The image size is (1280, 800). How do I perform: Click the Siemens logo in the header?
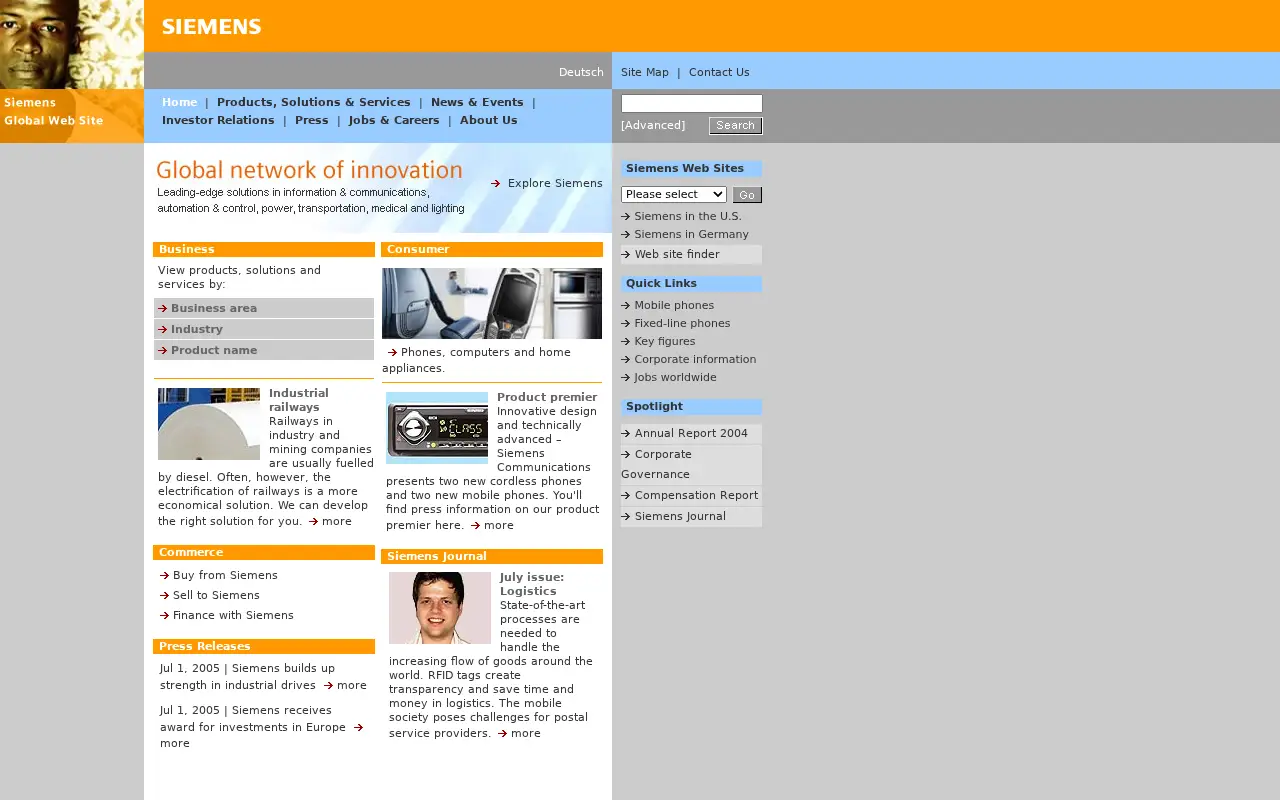[211, 27]
